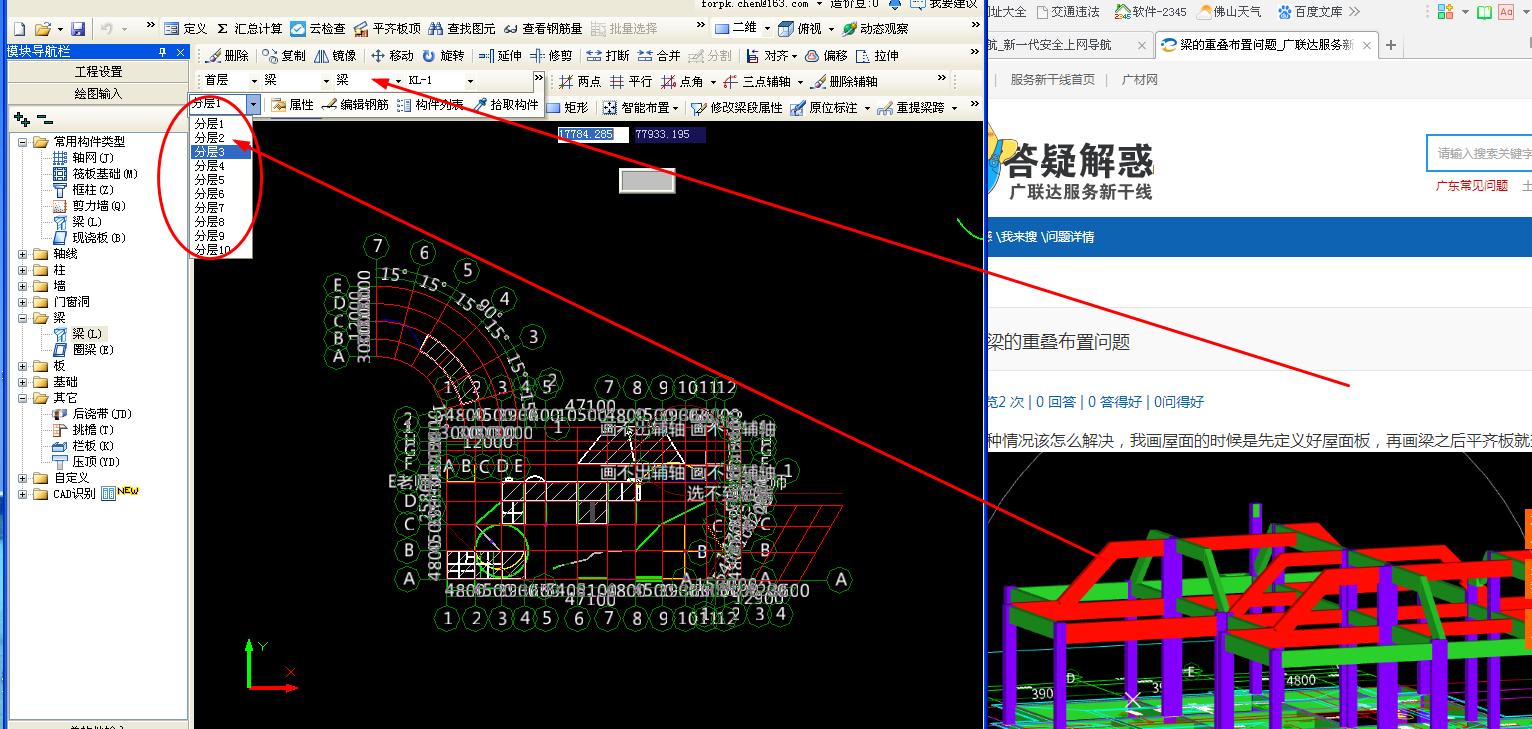The image size is (1532, 729).
Task: Choose 分层8 in layer list
Action: point(209,222)
